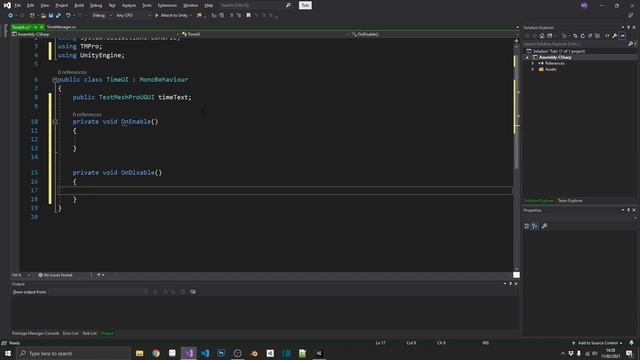
Task: Click No issues found indicator
Action: 55,275
